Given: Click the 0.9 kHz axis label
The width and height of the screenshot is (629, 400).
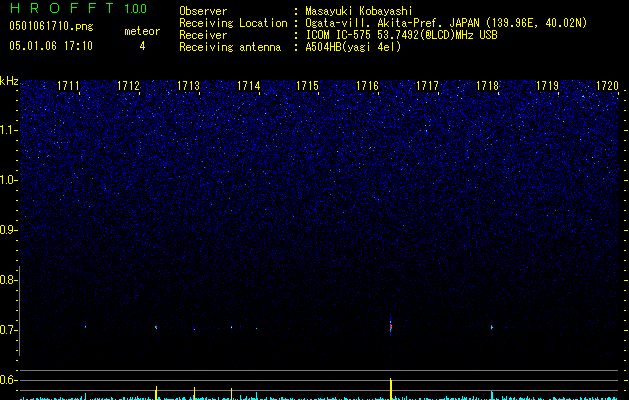Looking at the screenshot, I should pyautogui.click(x=9, y=230).
